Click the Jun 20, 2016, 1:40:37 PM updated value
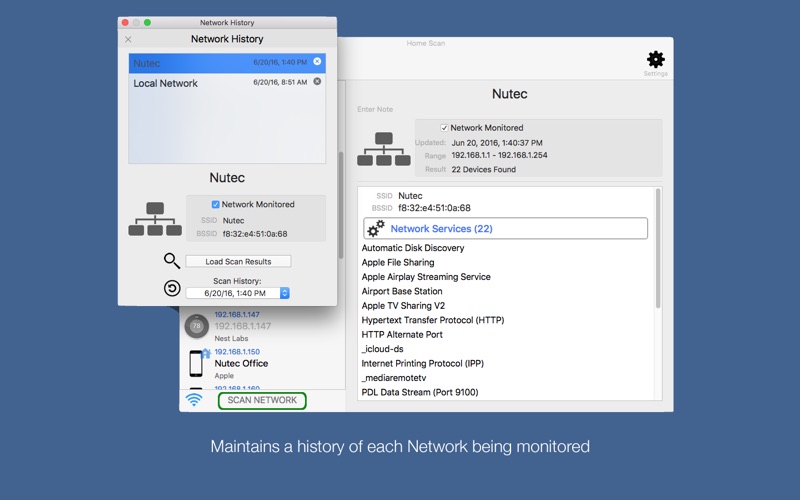 497,143
